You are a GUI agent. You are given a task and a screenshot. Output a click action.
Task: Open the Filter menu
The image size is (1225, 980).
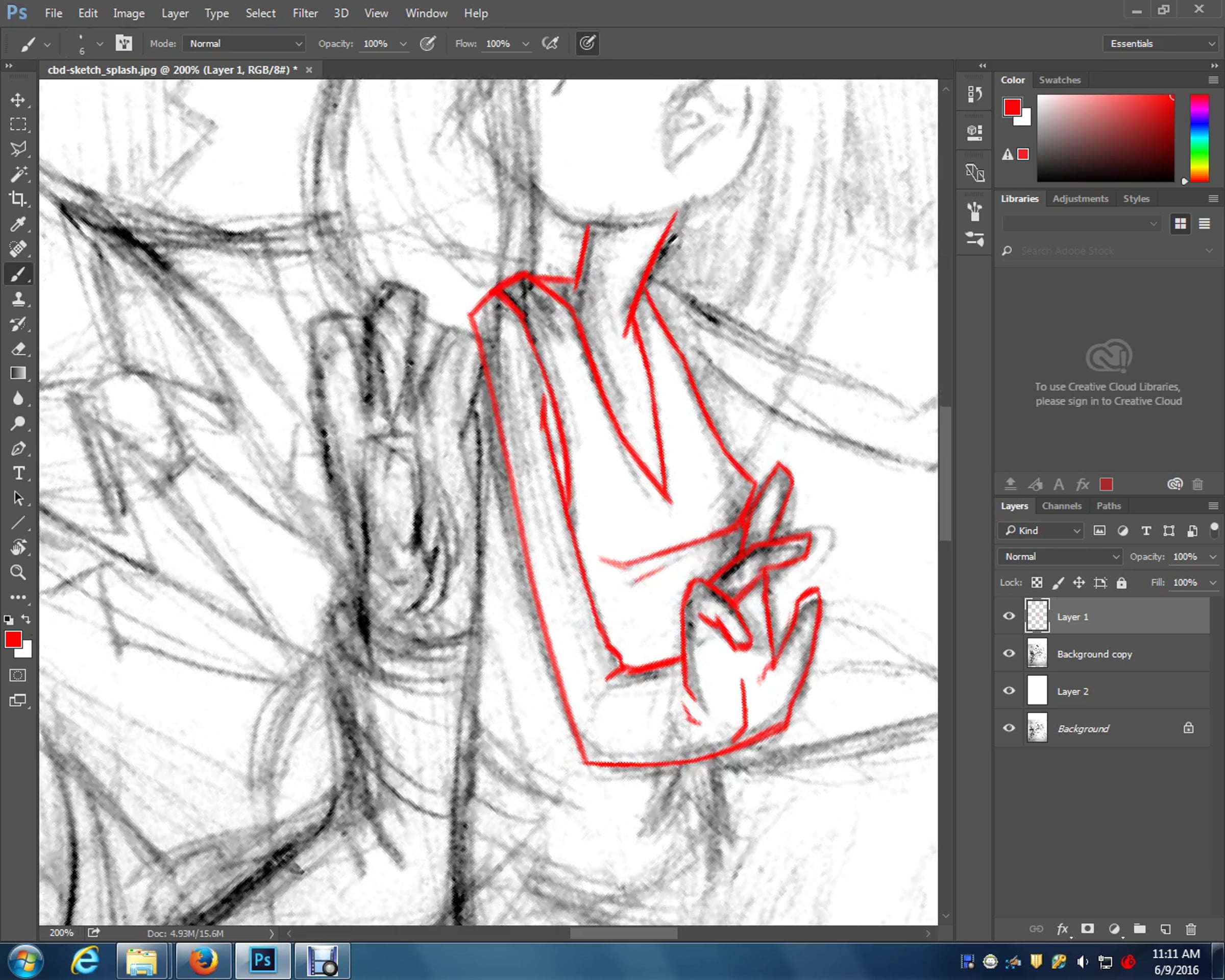click(305, 13)
